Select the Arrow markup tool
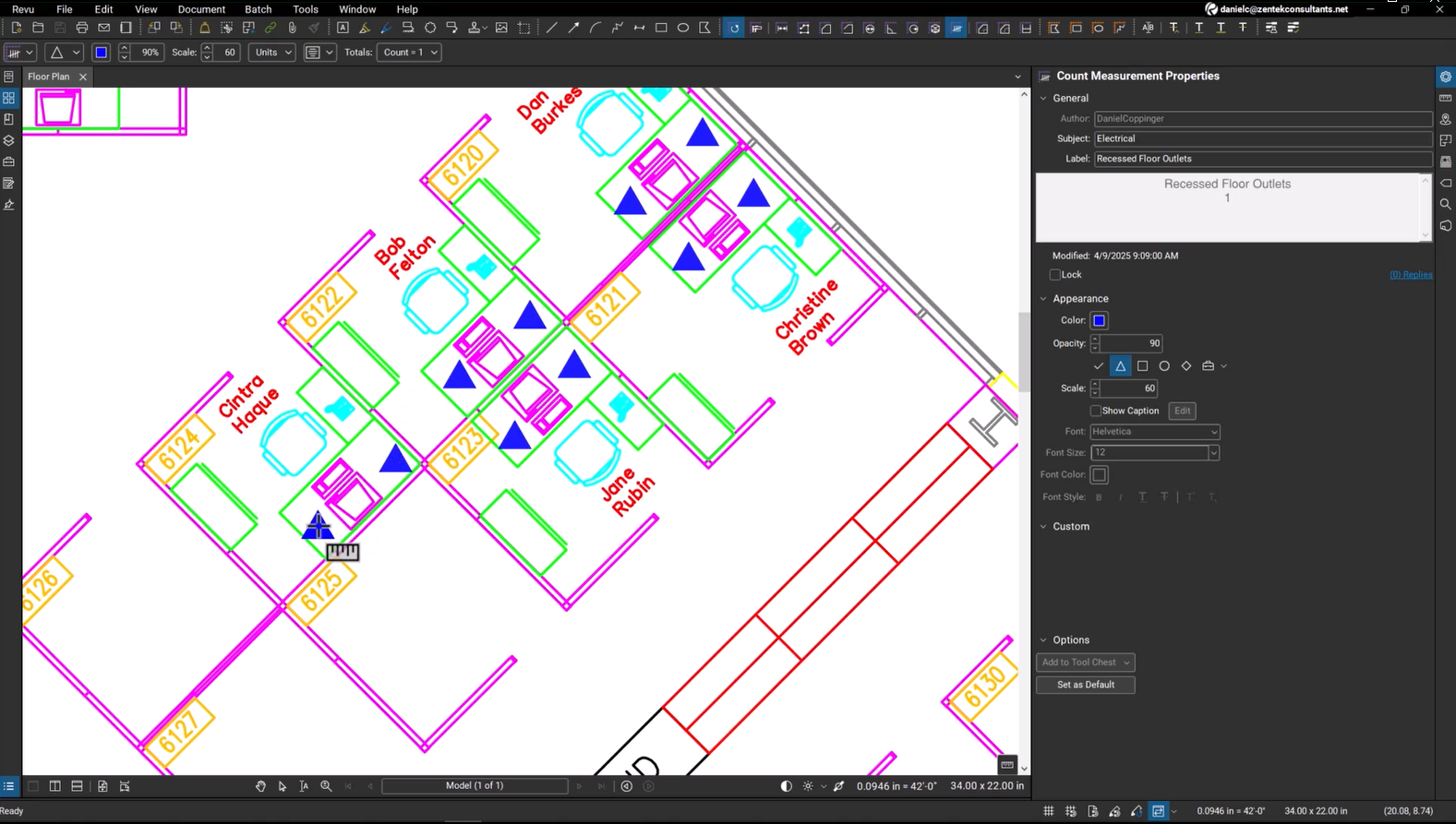Image resolution: width=1456 pixels, height=824 pixels. tap(573, 29)
